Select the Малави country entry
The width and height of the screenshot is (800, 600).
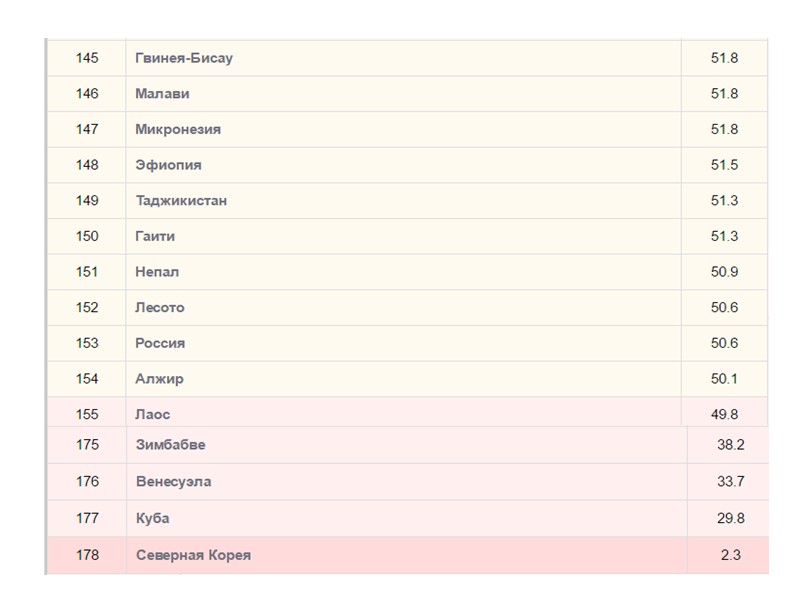(x=162, y=94)
